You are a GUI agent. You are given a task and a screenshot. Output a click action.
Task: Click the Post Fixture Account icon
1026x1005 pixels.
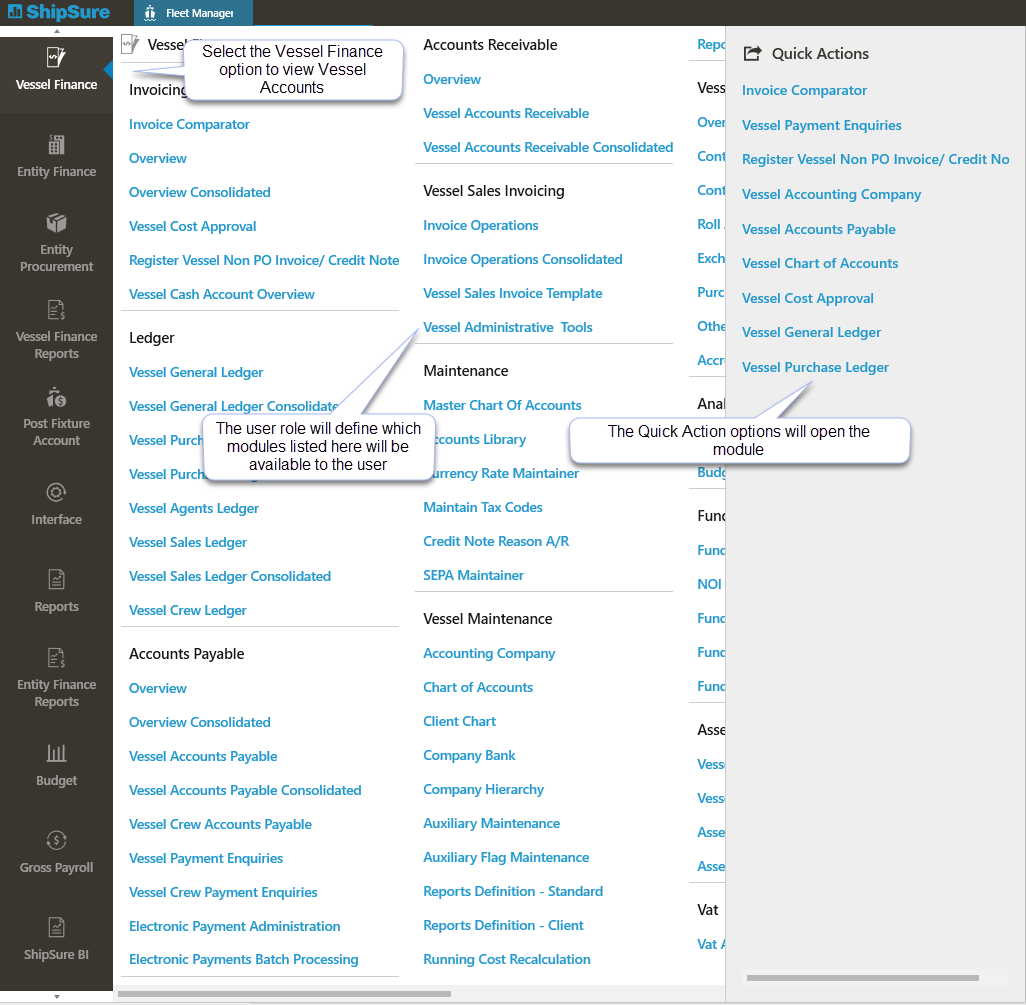(56, 398)
